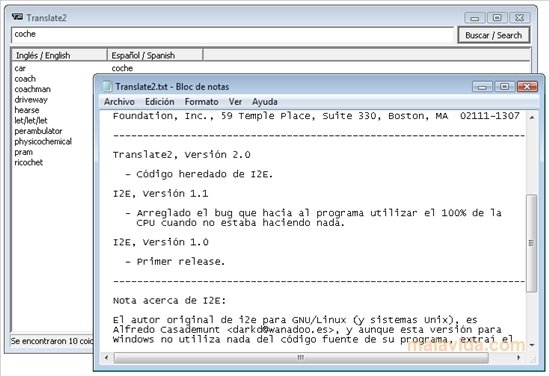Click the 'Translate2, Versión 2.0' line

click(x=181, y=155)
